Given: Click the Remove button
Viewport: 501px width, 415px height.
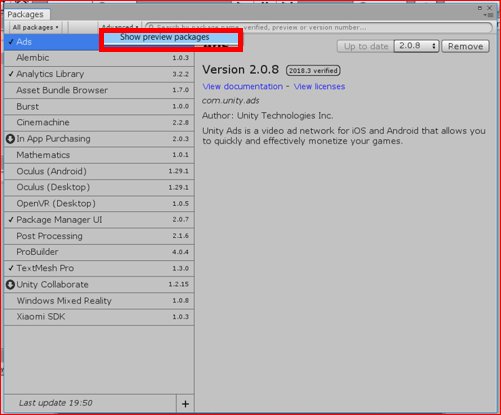Looking at the screenshot, I should [465, 46].
